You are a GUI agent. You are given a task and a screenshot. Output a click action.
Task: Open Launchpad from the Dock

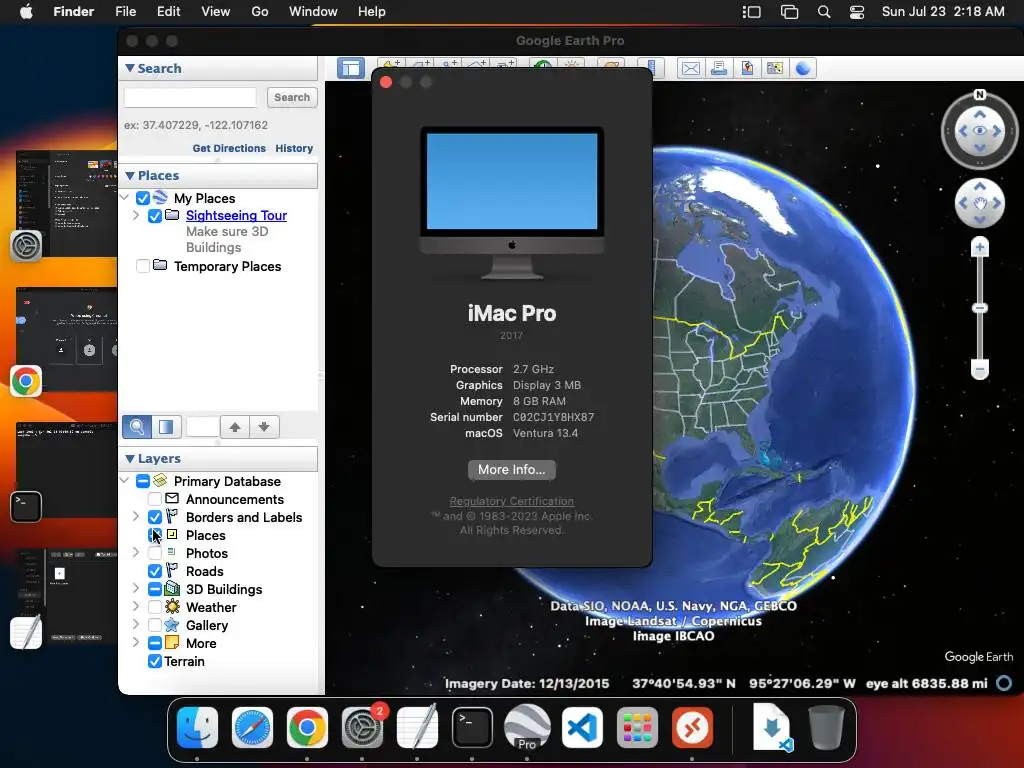[x=637, y=727]
